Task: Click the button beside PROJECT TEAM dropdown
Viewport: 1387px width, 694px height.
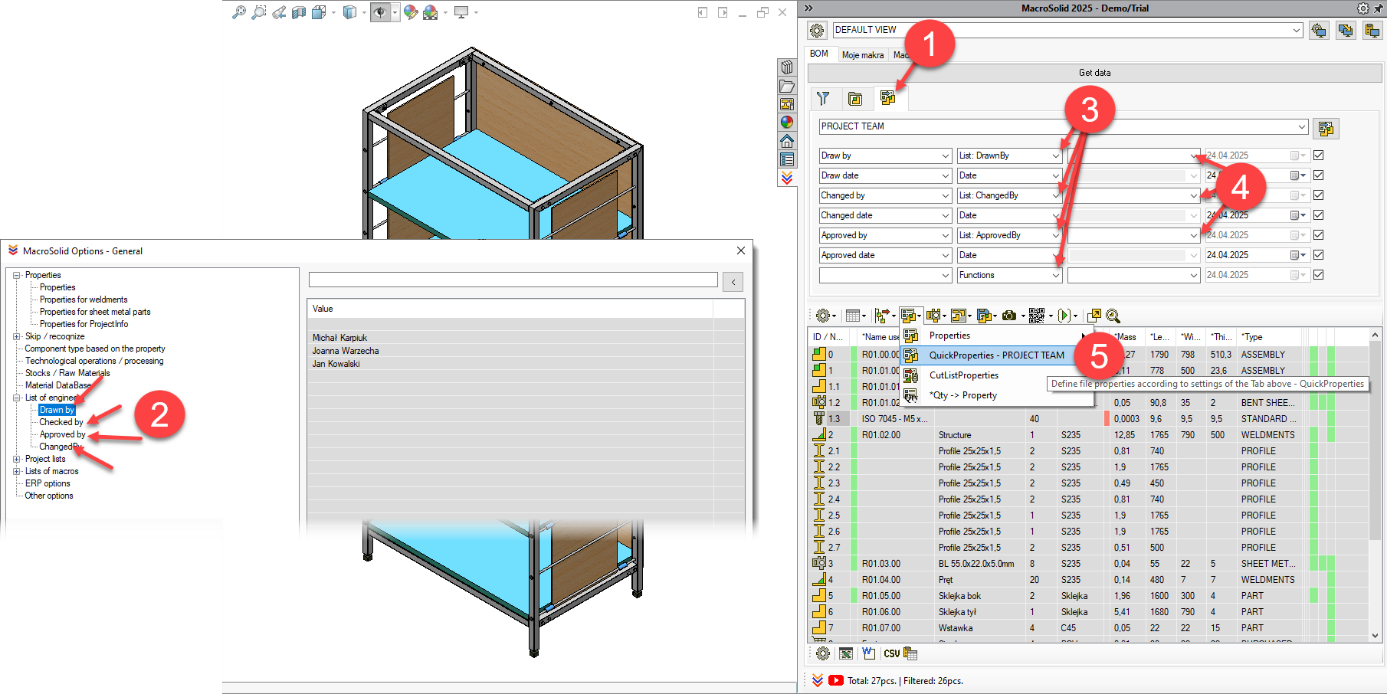Action: click(x=1327, y=128)
